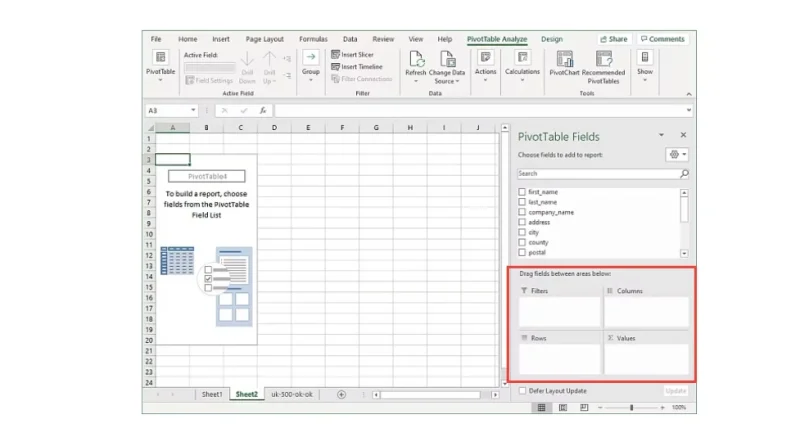Click the zoom slider handle
The image size is (800, 446).
[632, 407]
